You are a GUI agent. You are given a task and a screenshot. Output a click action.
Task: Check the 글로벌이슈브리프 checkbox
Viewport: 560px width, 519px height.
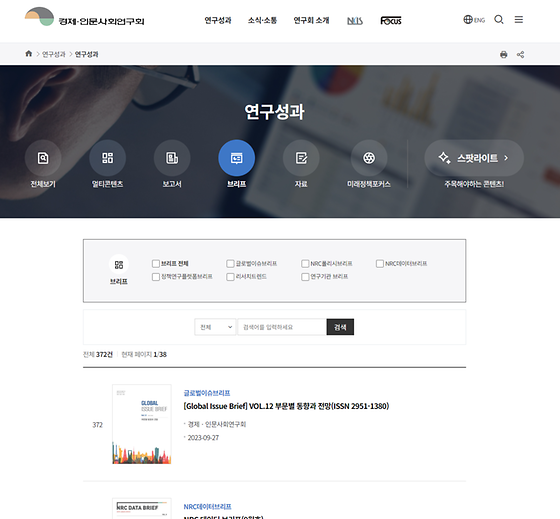pyautogui.click(x=230, y=264)
